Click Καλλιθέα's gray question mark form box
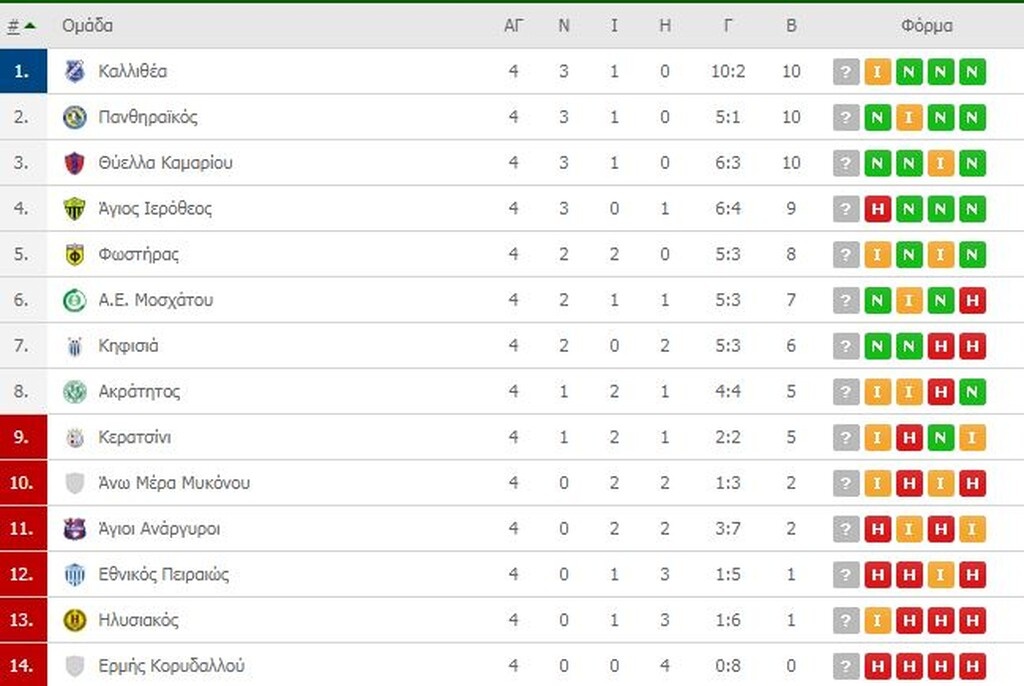 point(846,72)
